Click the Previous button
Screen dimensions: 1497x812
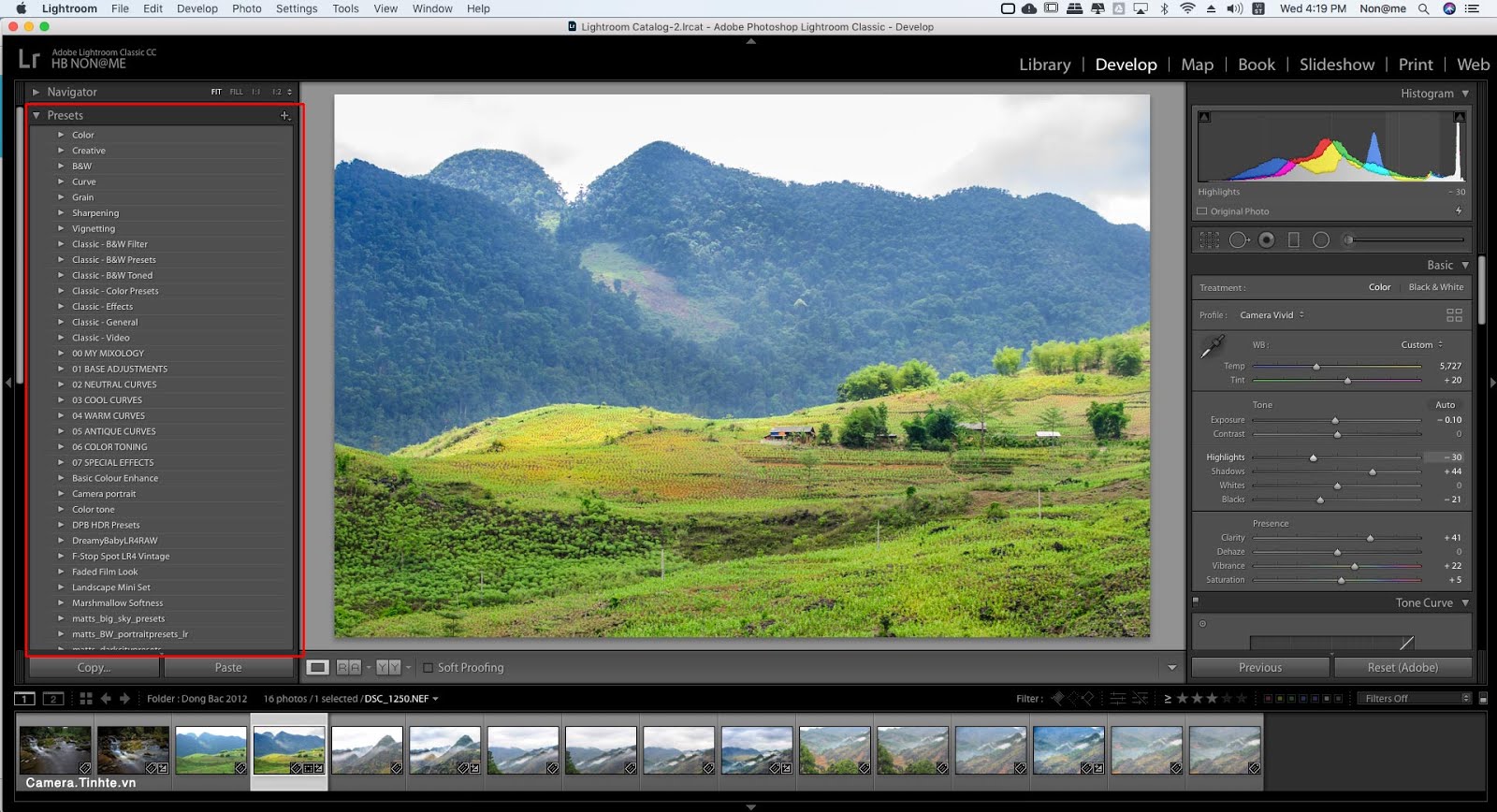coord(1259,668)
